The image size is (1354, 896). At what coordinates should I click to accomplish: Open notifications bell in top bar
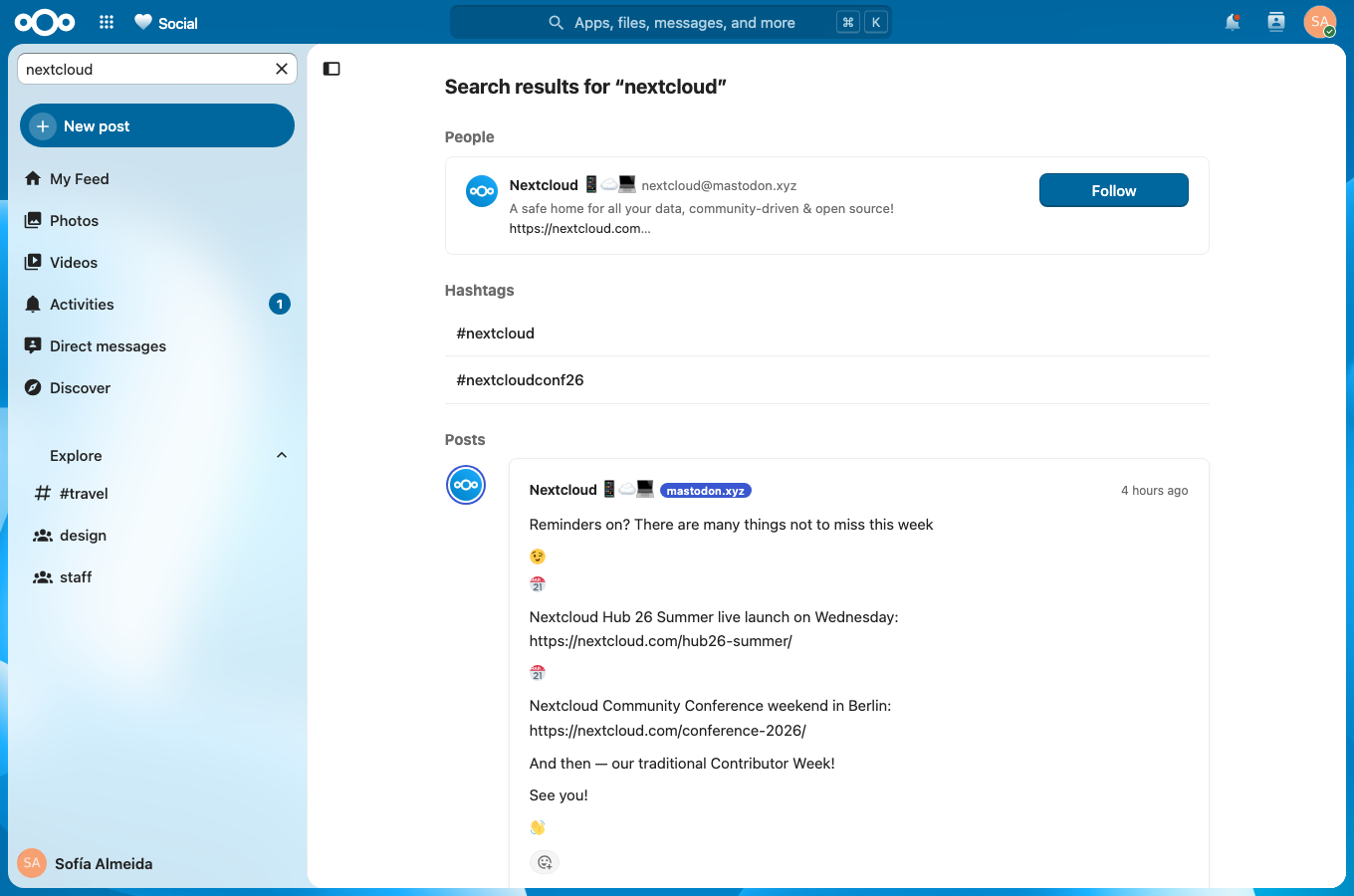pyautogui.click(x=1233, y=22)
